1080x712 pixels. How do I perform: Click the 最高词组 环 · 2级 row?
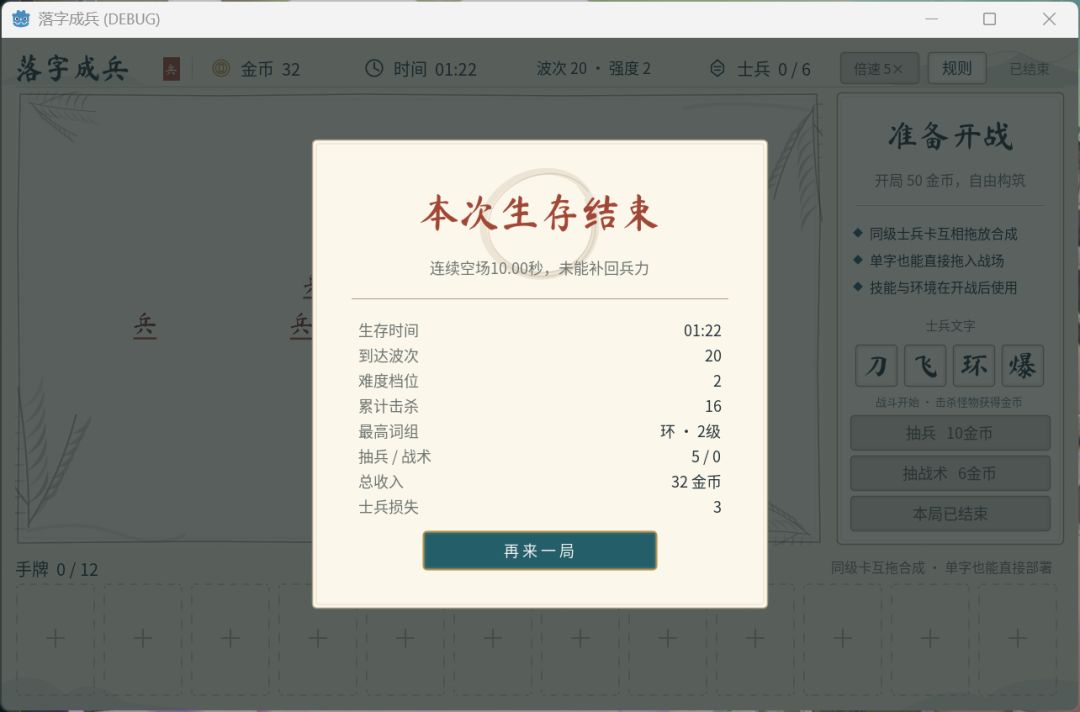pyautogui.click(x=539, y=432)
